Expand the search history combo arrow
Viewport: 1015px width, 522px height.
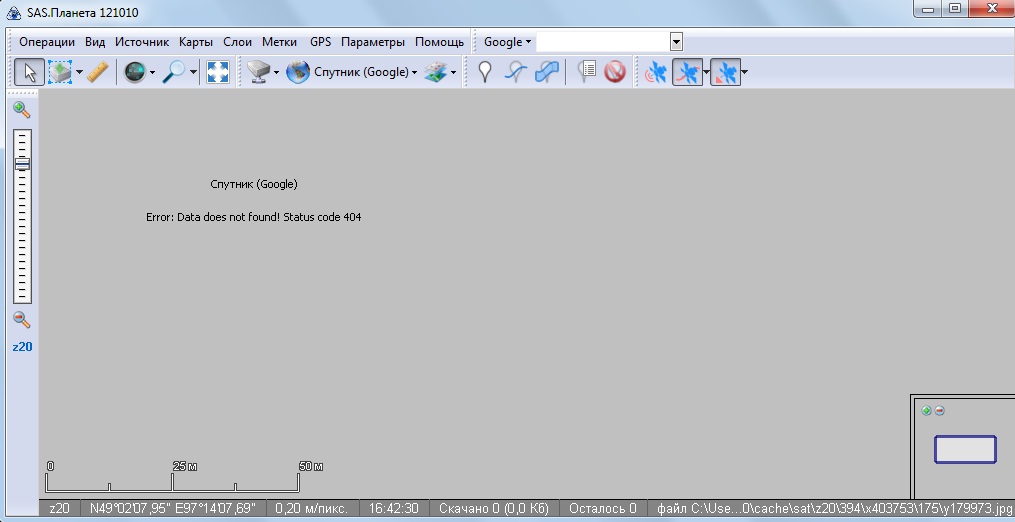tap(676, 42)
